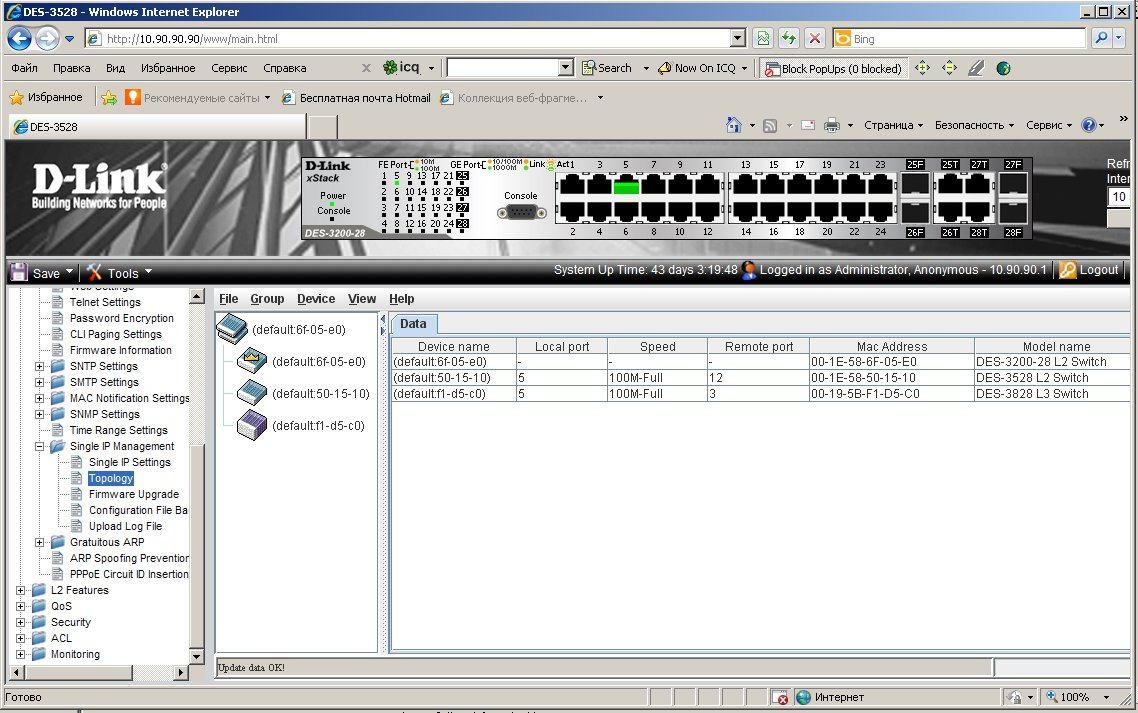
Task: Expand MAC Notification Settings folder
Action: pos(40,398)
